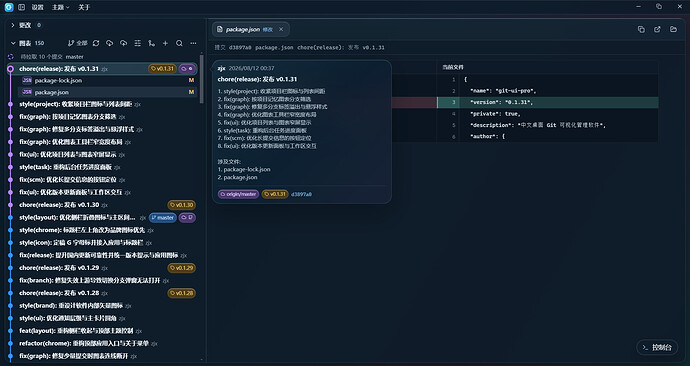690x366 pixels.
Task: Open the 设置 menu
Action: tap(37, 7)
